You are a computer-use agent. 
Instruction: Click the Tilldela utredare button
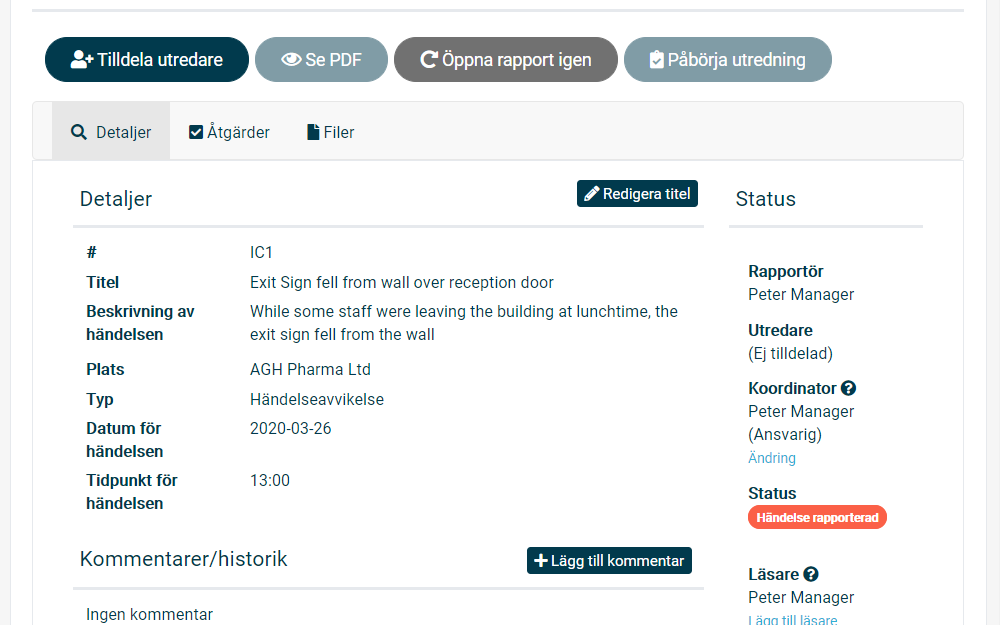click(x=146, y=60)
